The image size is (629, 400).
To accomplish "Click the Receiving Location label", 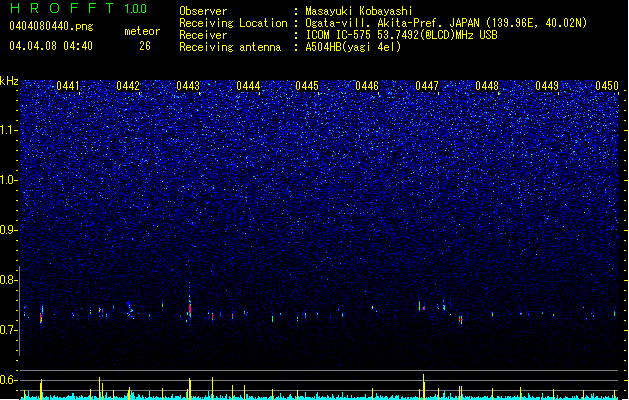I will point(233,23).
